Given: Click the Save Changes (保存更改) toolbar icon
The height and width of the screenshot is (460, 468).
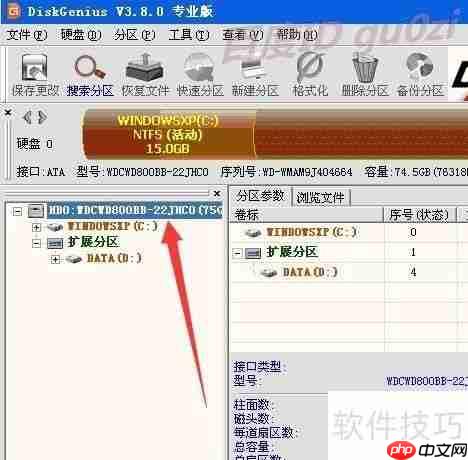Looking at the screenshot, I should point(34,68).
